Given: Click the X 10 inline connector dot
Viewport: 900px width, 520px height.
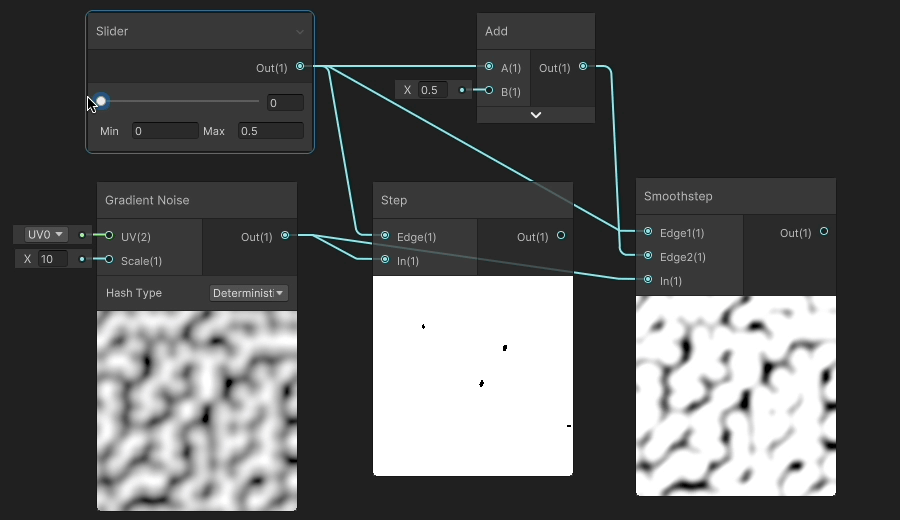Looking at the screenshot, I should [82, 259].
